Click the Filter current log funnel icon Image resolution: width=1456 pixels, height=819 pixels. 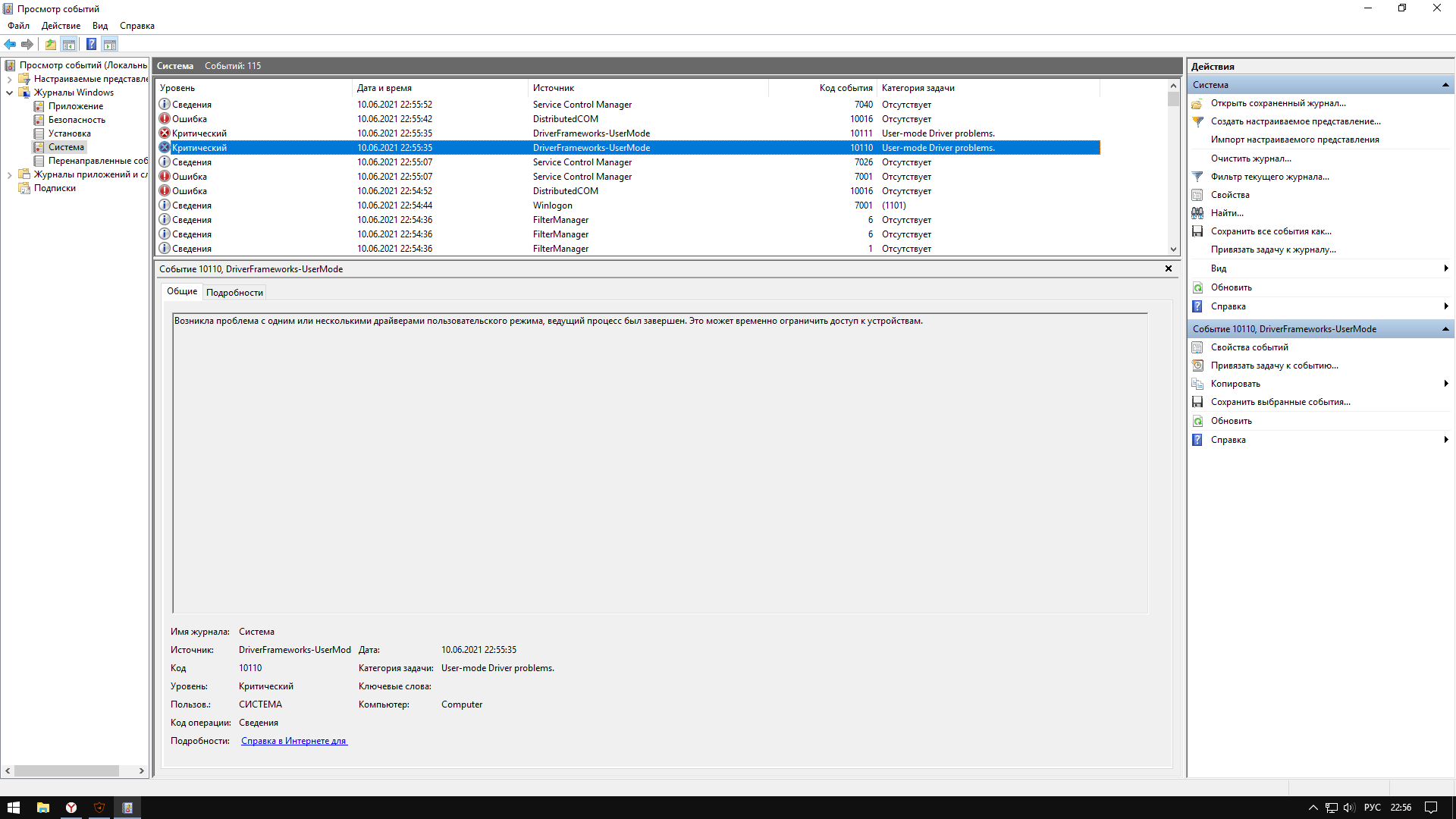(1197, 177)
